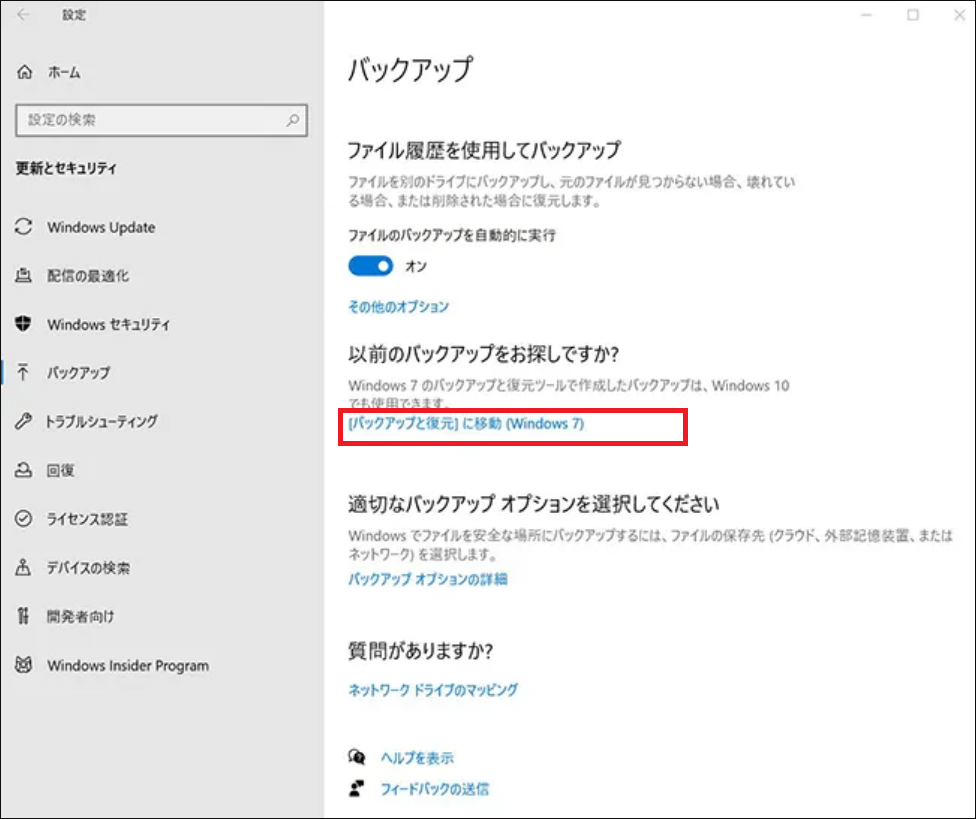
Task: Go to デバイスの検索 page
Action: point(89,568)
